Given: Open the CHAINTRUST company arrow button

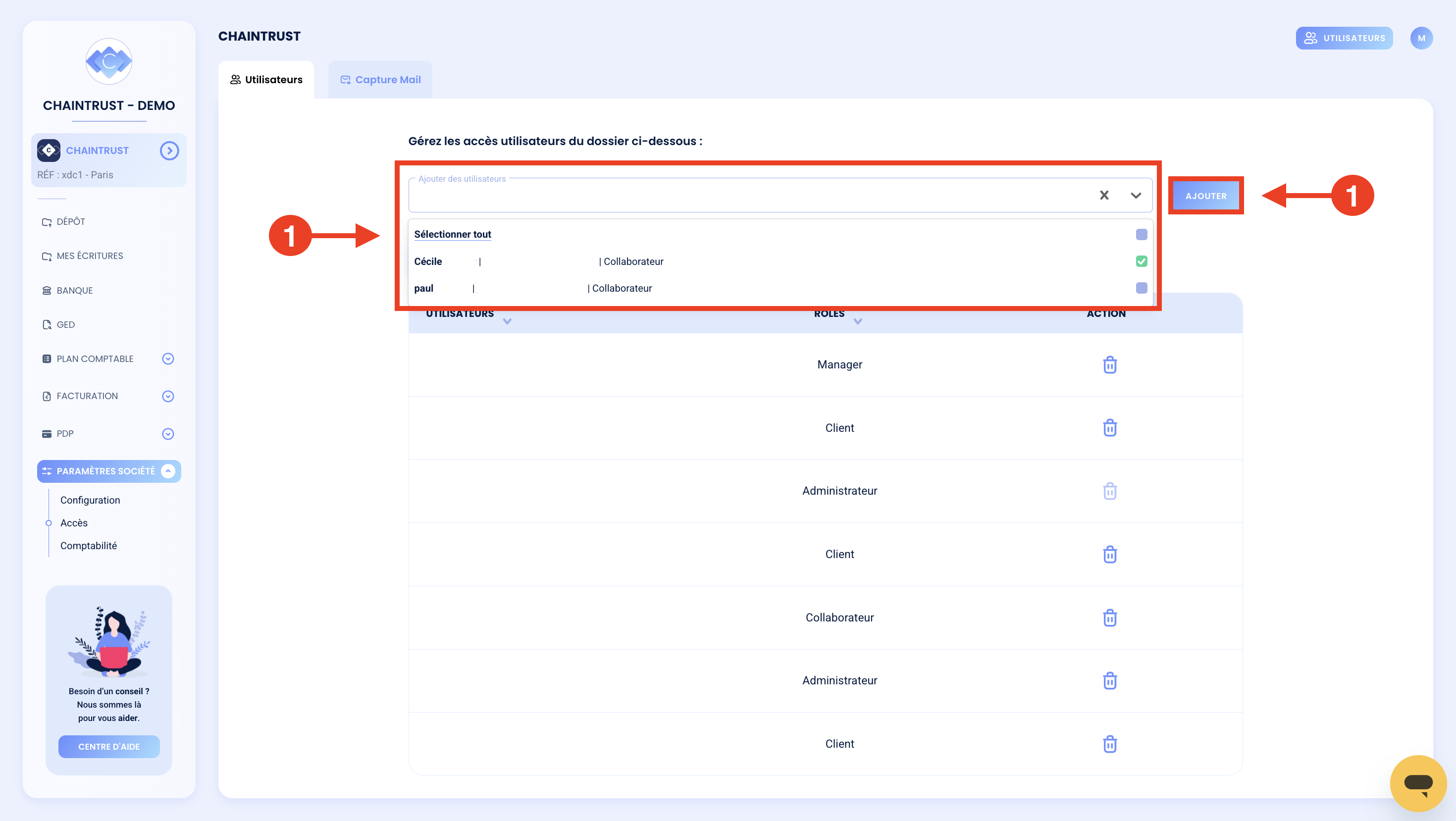Looking at the screenshot, I should (169, 151).
